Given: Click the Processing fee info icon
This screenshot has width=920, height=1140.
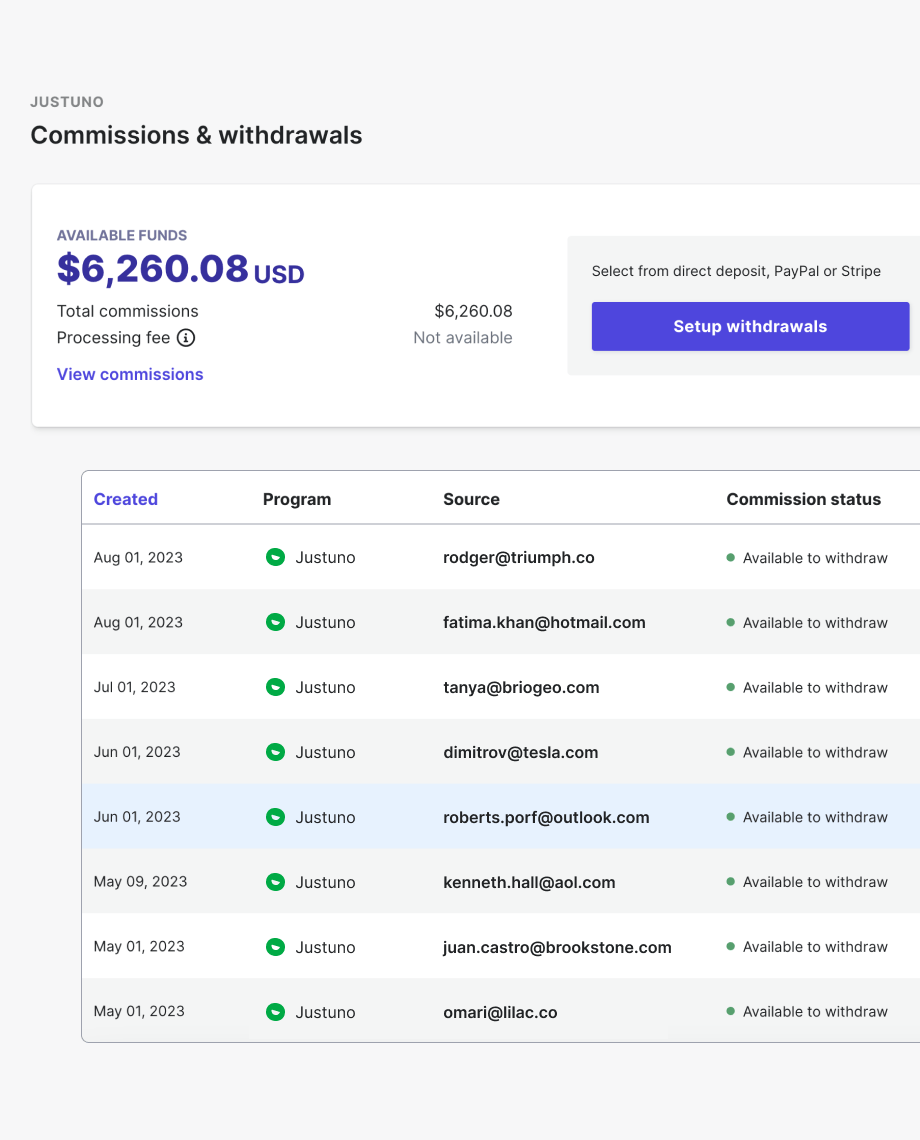Looking at the screenshot, I should (186, 338).
